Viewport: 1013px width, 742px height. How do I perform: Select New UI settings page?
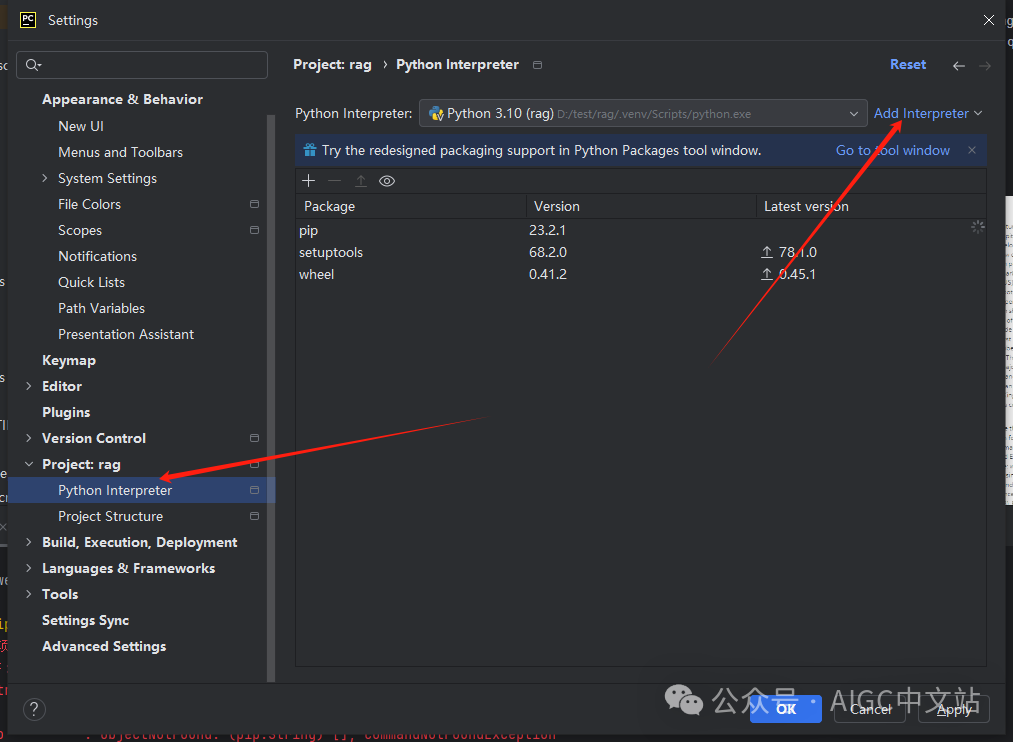[x=81, y=126]
